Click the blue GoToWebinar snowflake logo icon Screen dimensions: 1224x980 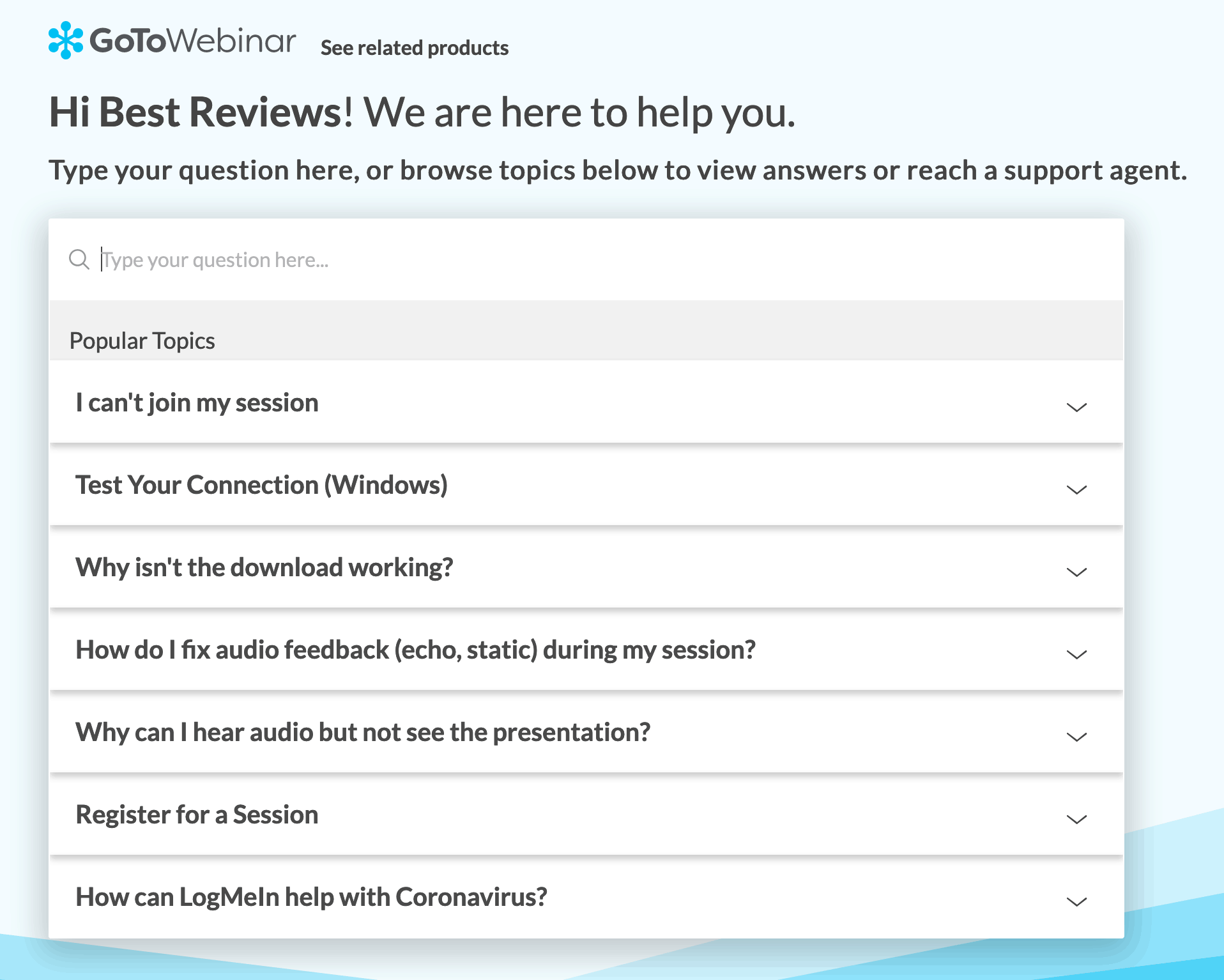tap(66, 40)
